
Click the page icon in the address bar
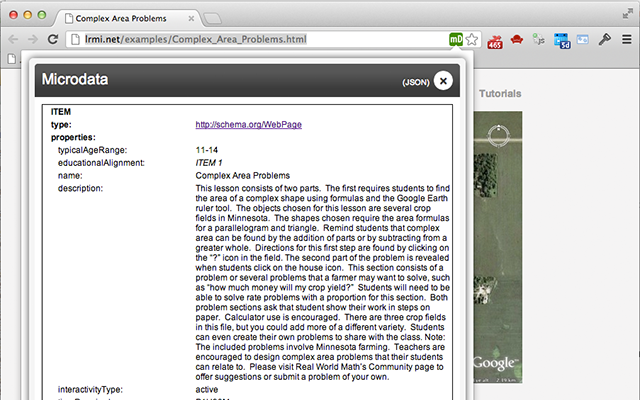coord(75,40)
